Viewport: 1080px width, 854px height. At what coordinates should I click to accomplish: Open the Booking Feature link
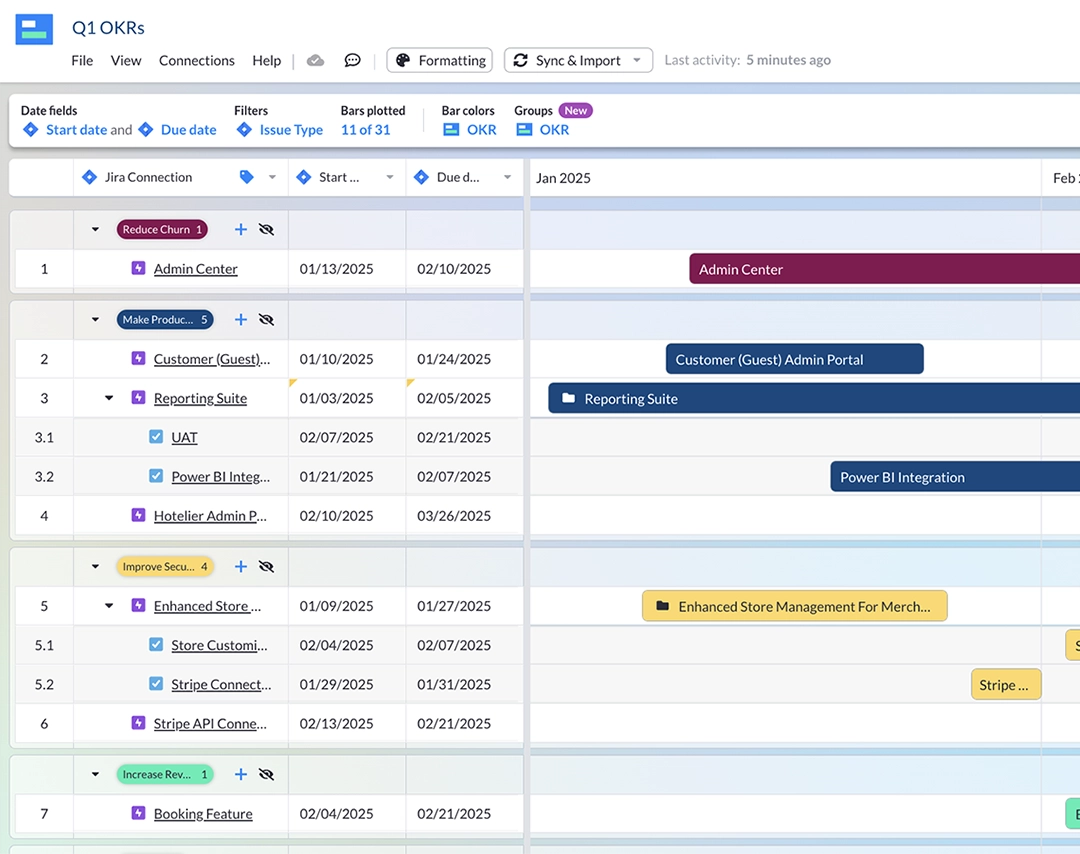(x=203, y=813)
